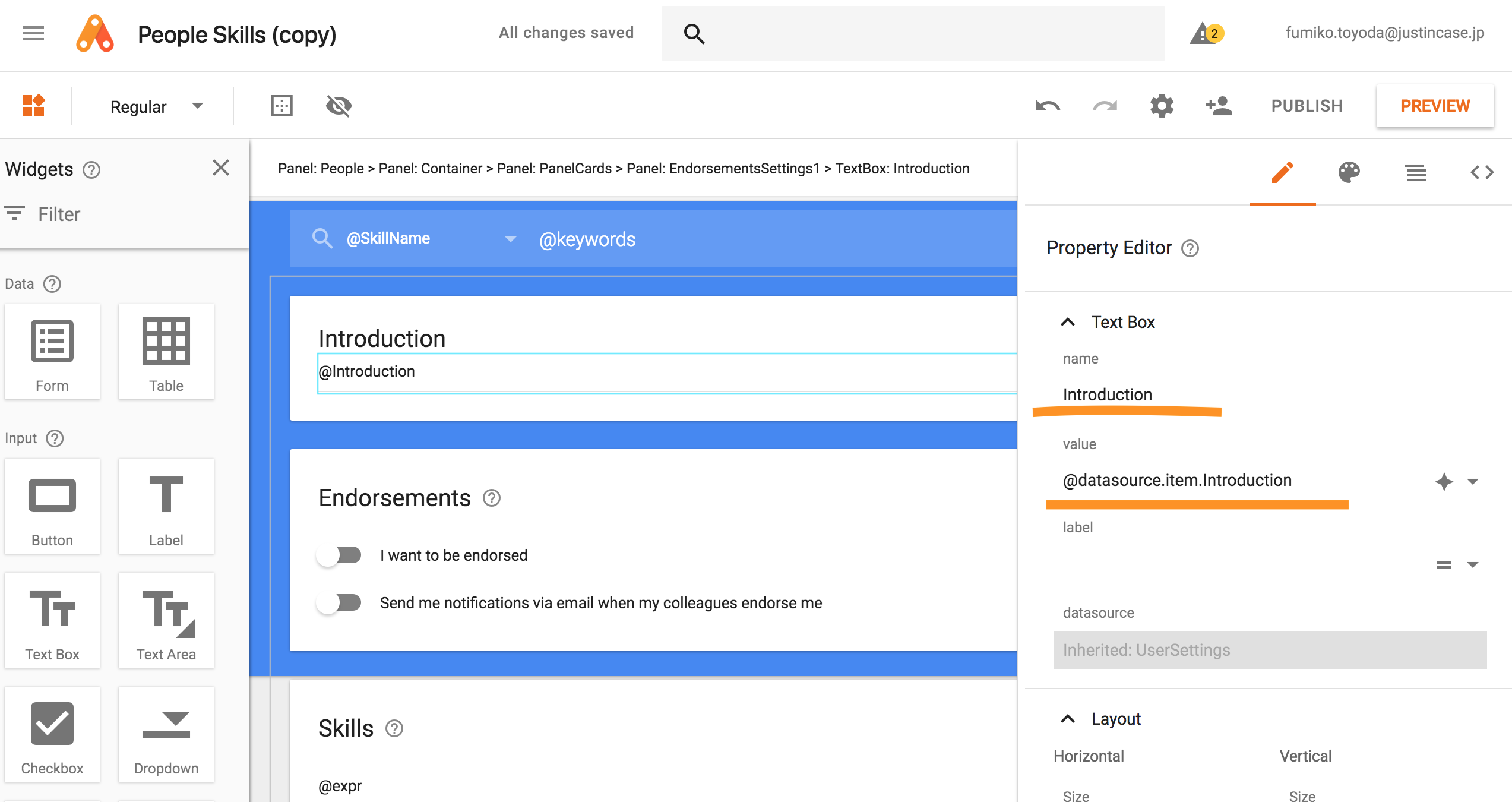Open app settings gear icon
The width and height of the screenshot is (1512, 802).
pyautogui.click(x=1162, y=106)
